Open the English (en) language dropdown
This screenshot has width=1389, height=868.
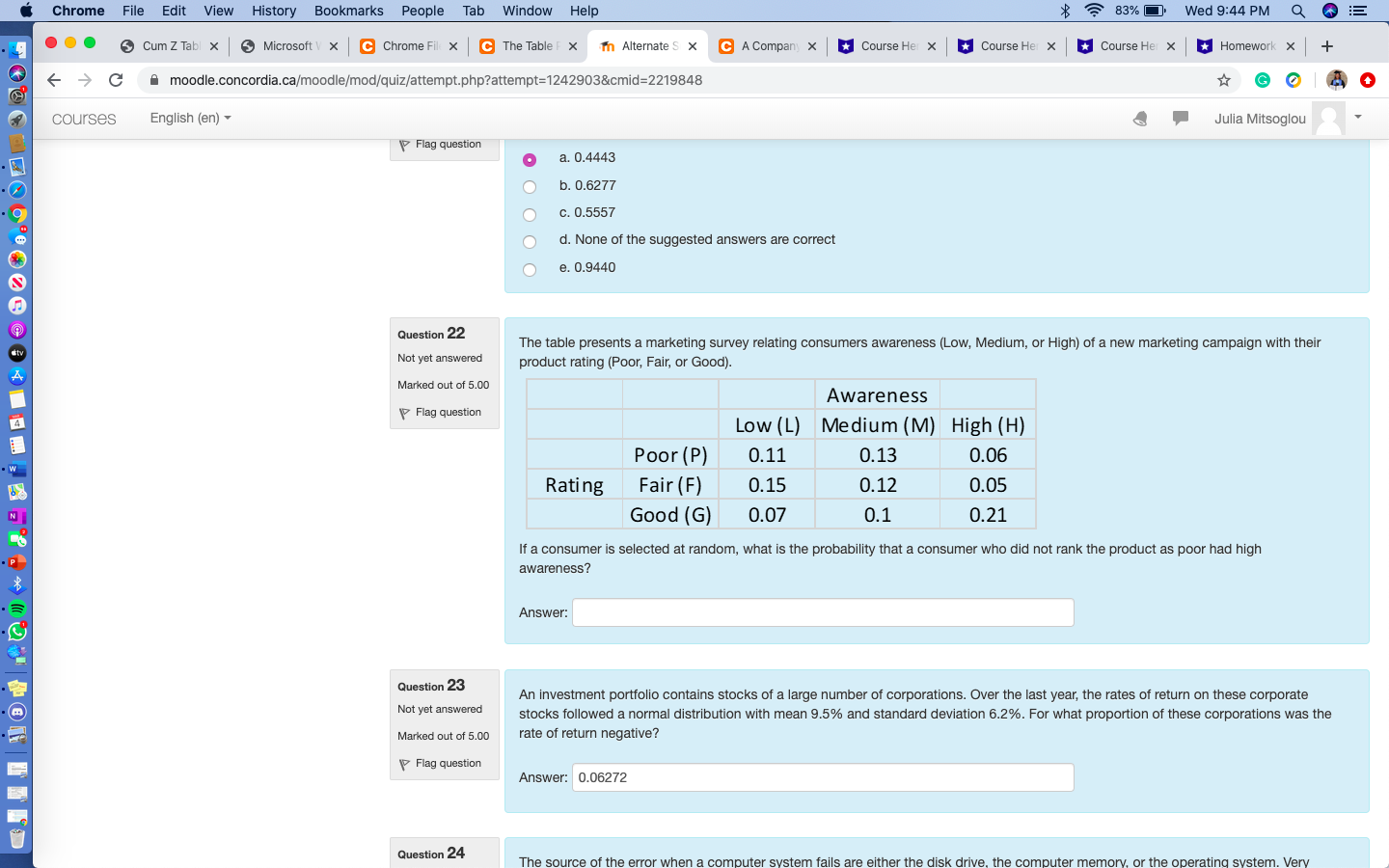click(190, 118)
